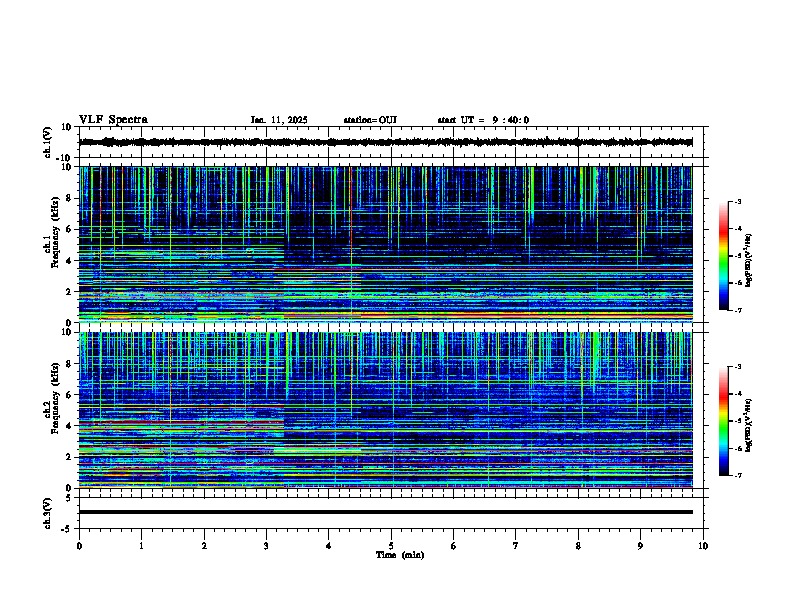Click the color scale bar beside ch.1 spectrogram

pyautogui.click(x=723, y=256)
